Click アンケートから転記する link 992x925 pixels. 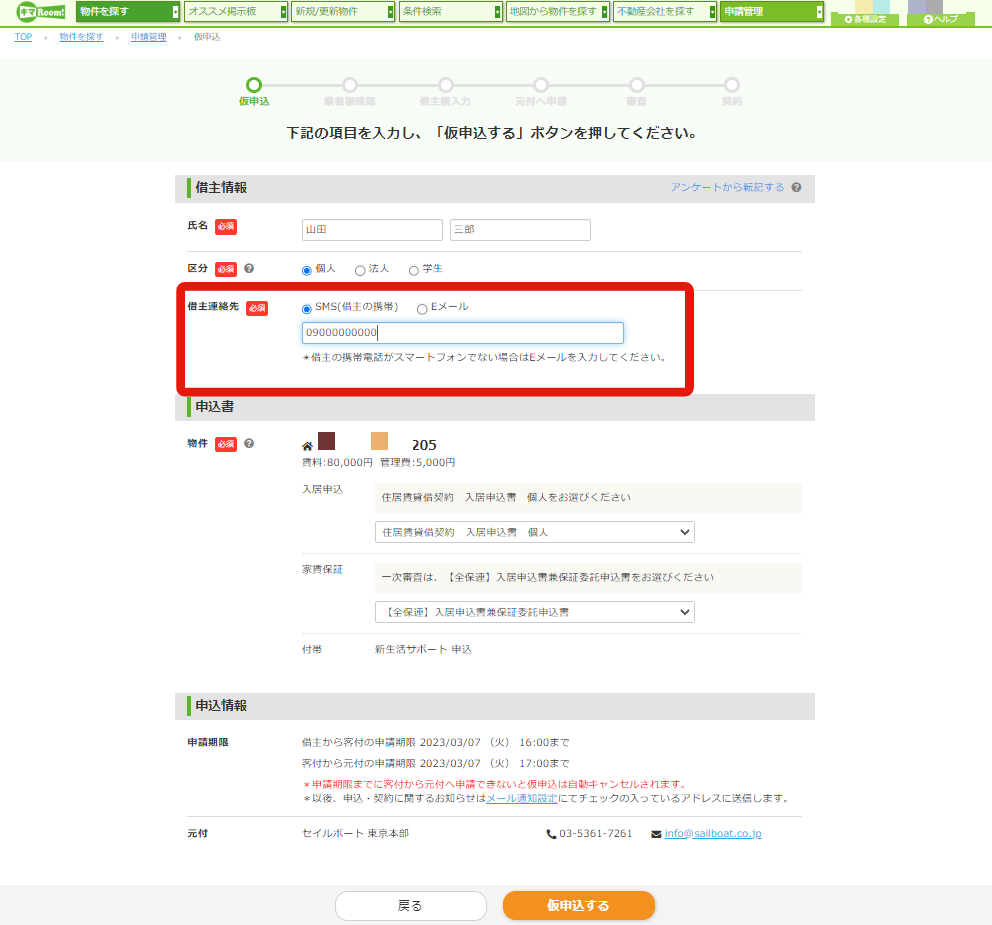tap(727, 187)
